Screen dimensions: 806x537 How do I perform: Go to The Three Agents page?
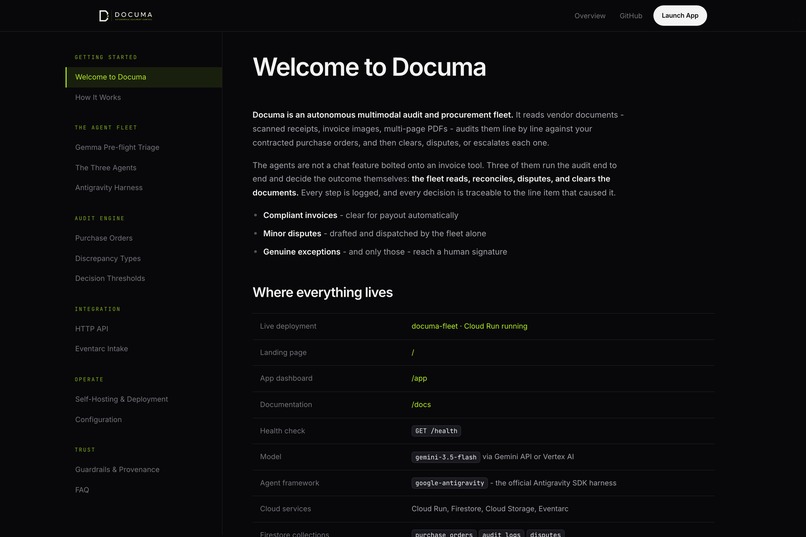click(105, 168)
